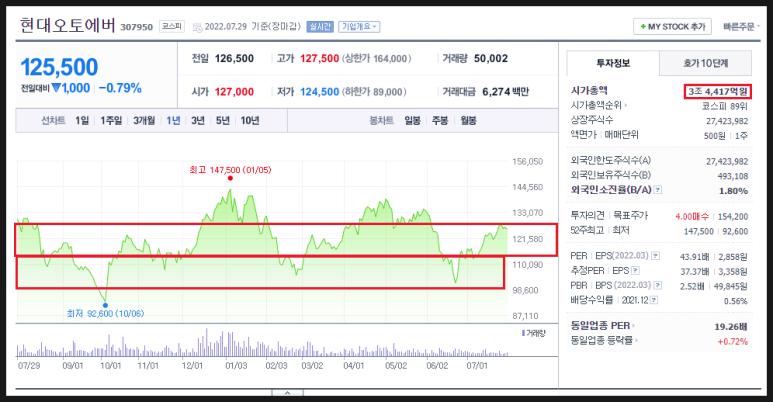773x402 pixels.
Task: Switch to 일봉 candlestick chart
Action: (412, 120)
